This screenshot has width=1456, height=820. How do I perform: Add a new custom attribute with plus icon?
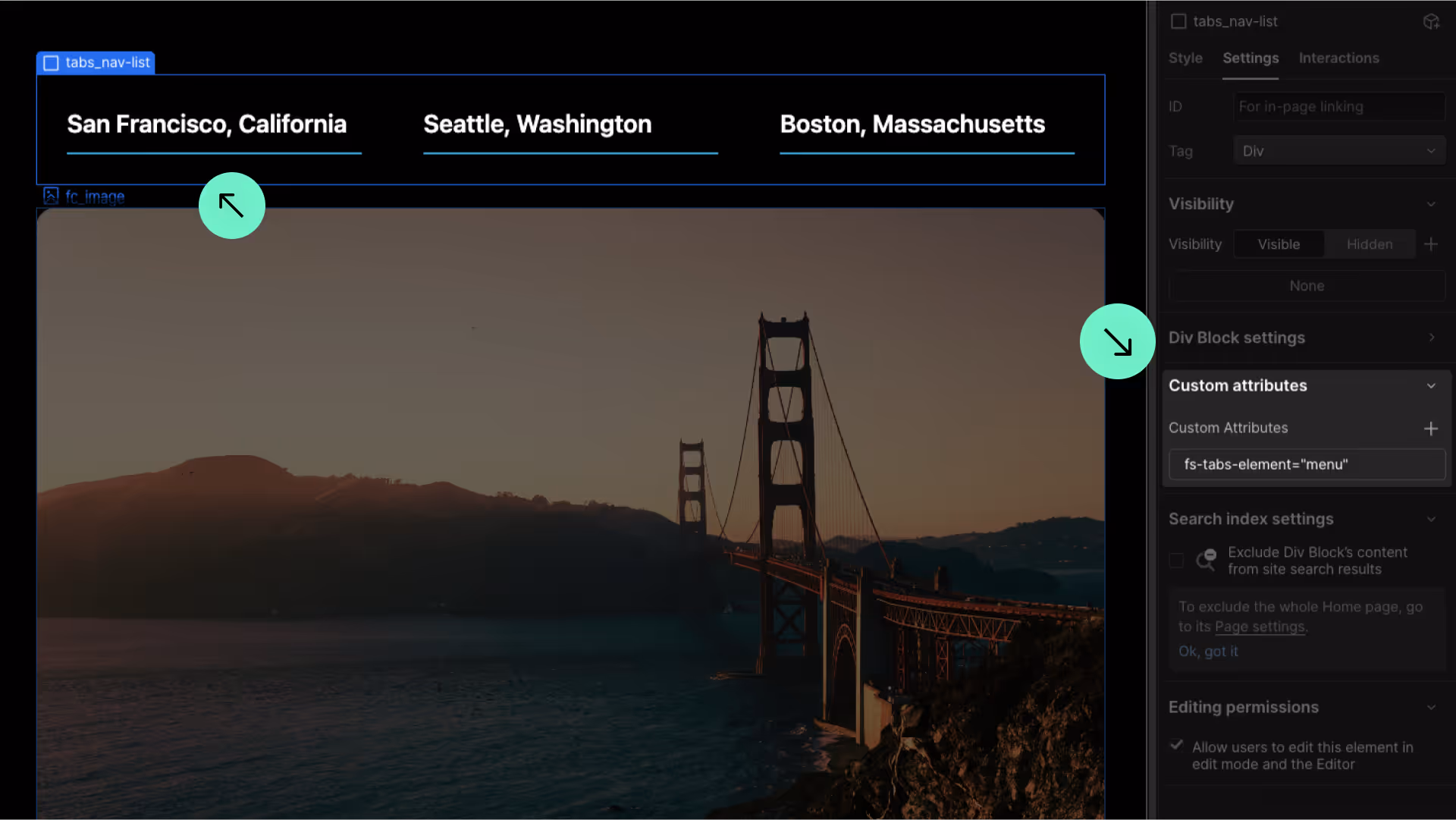(1431, 429)
